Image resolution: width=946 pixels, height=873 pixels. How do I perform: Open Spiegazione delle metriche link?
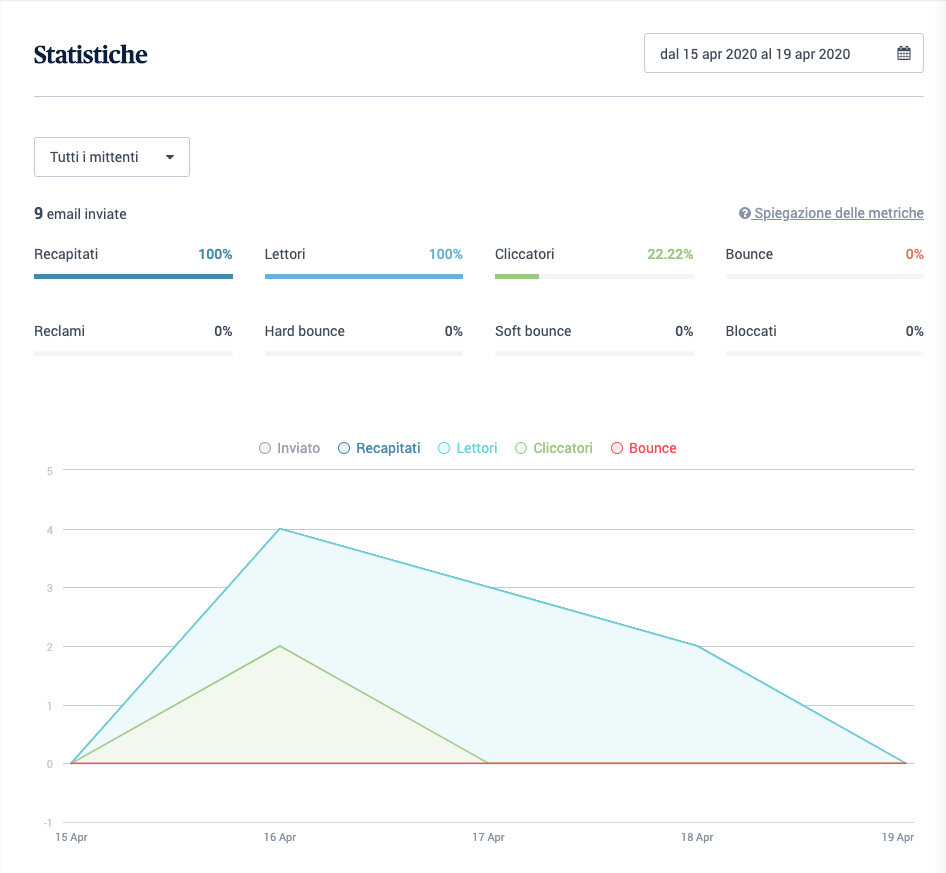[838, 214]
